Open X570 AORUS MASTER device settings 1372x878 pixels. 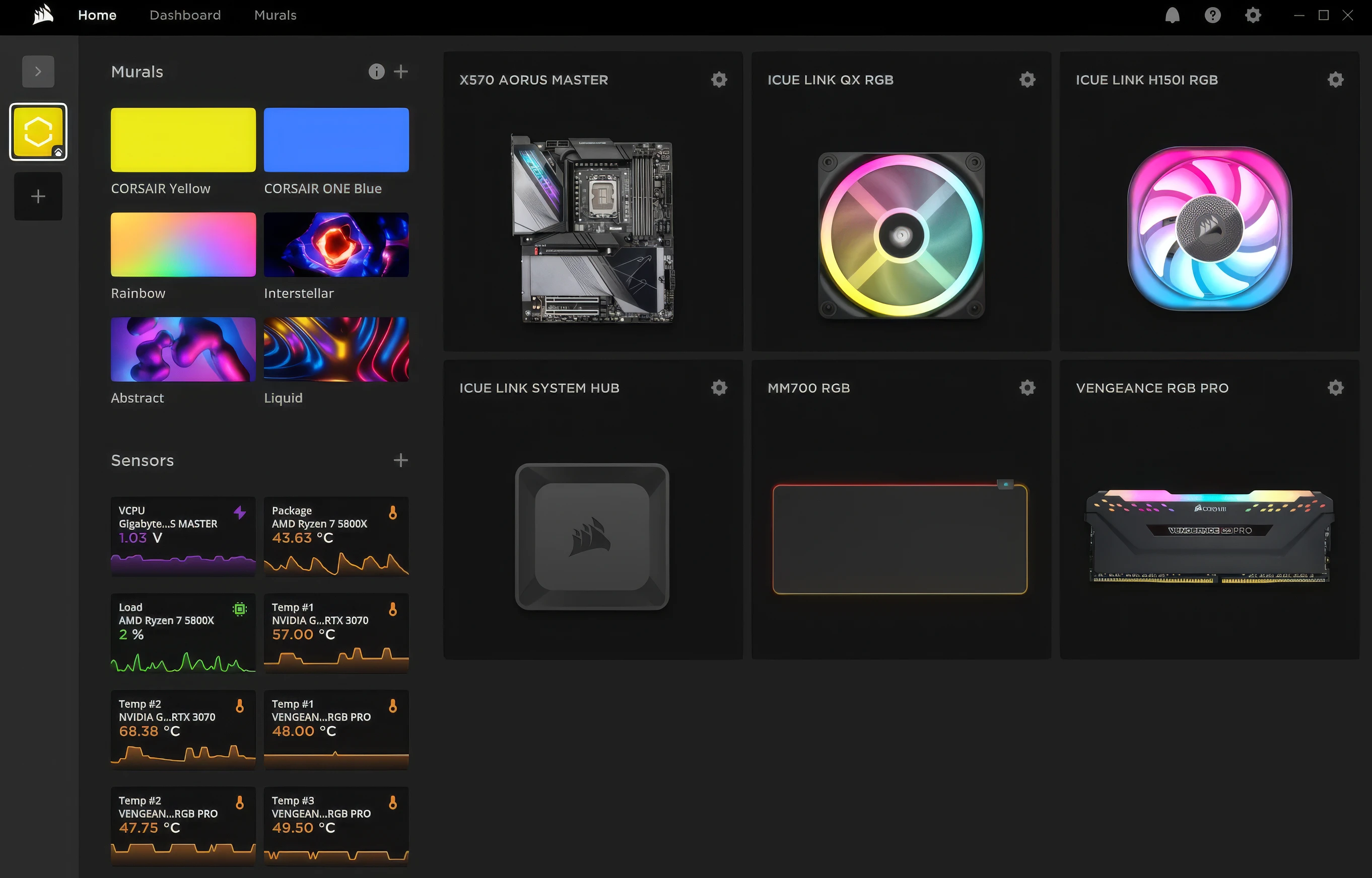pyautogui.click(x=719, y=80)
